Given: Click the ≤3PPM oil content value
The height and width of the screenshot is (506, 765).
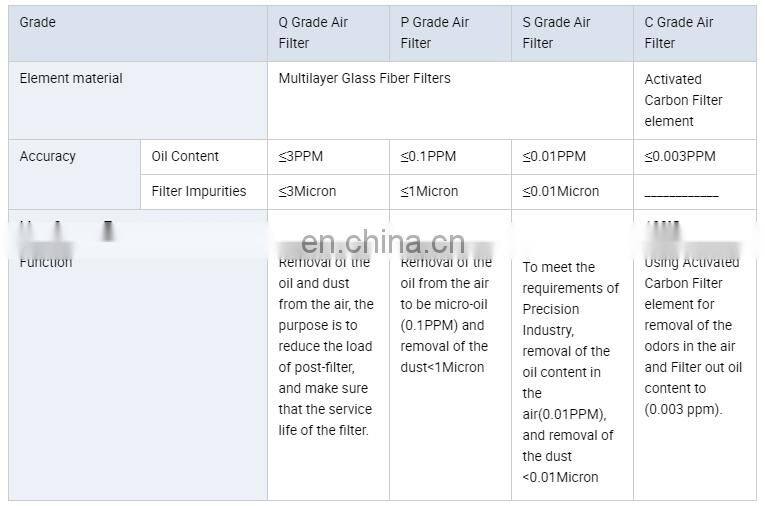Looking at the screenshot, I should [301, 156].
